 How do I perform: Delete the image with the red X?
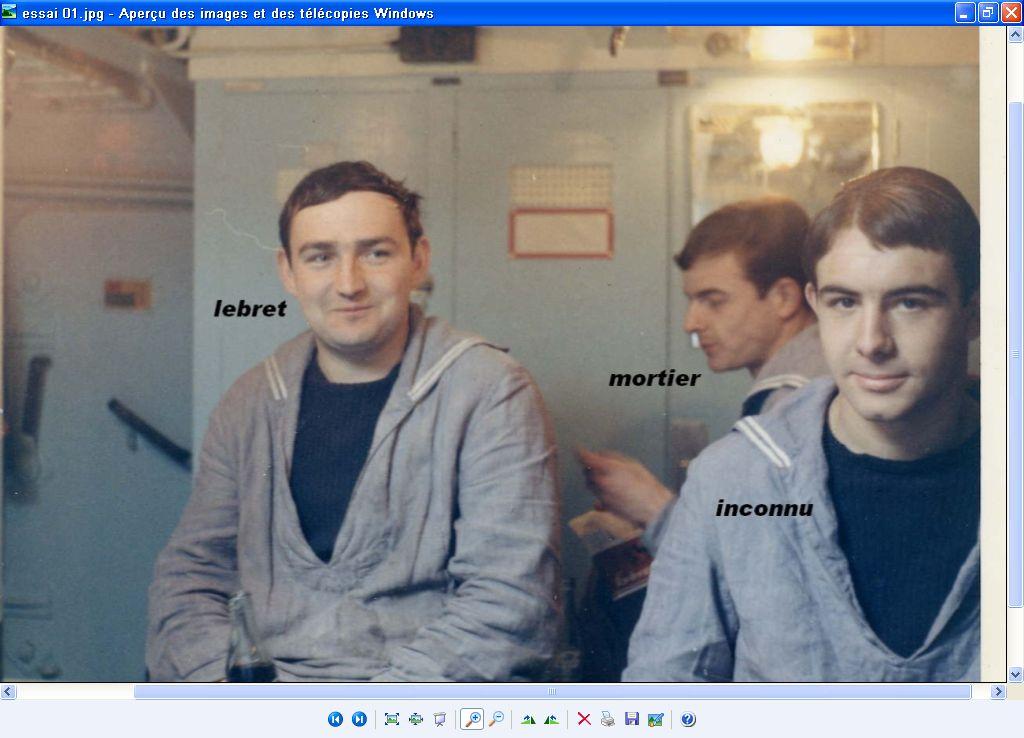pyautogui.click(x=584, y=719)
